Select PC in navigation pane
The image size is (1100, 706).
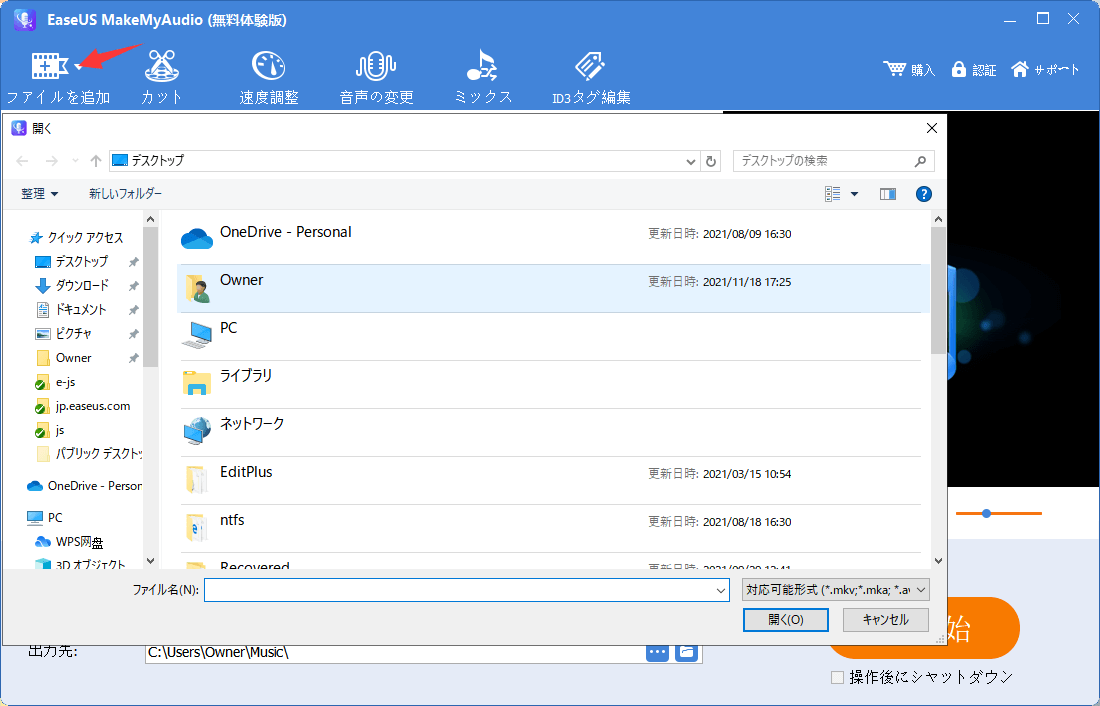[45, 518]
